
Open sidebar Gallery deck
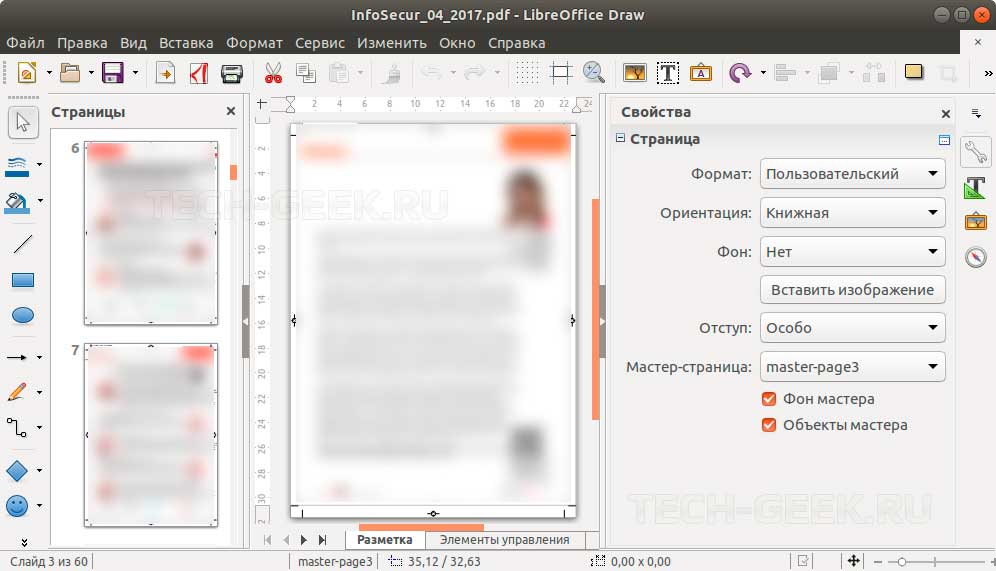tap(976, 222)
